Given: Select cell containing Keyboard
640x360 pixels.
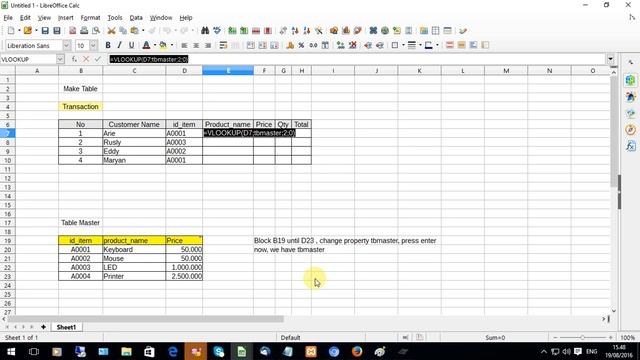Looking at the screenshot, I should pyautogui.click(x=134, y=249).
